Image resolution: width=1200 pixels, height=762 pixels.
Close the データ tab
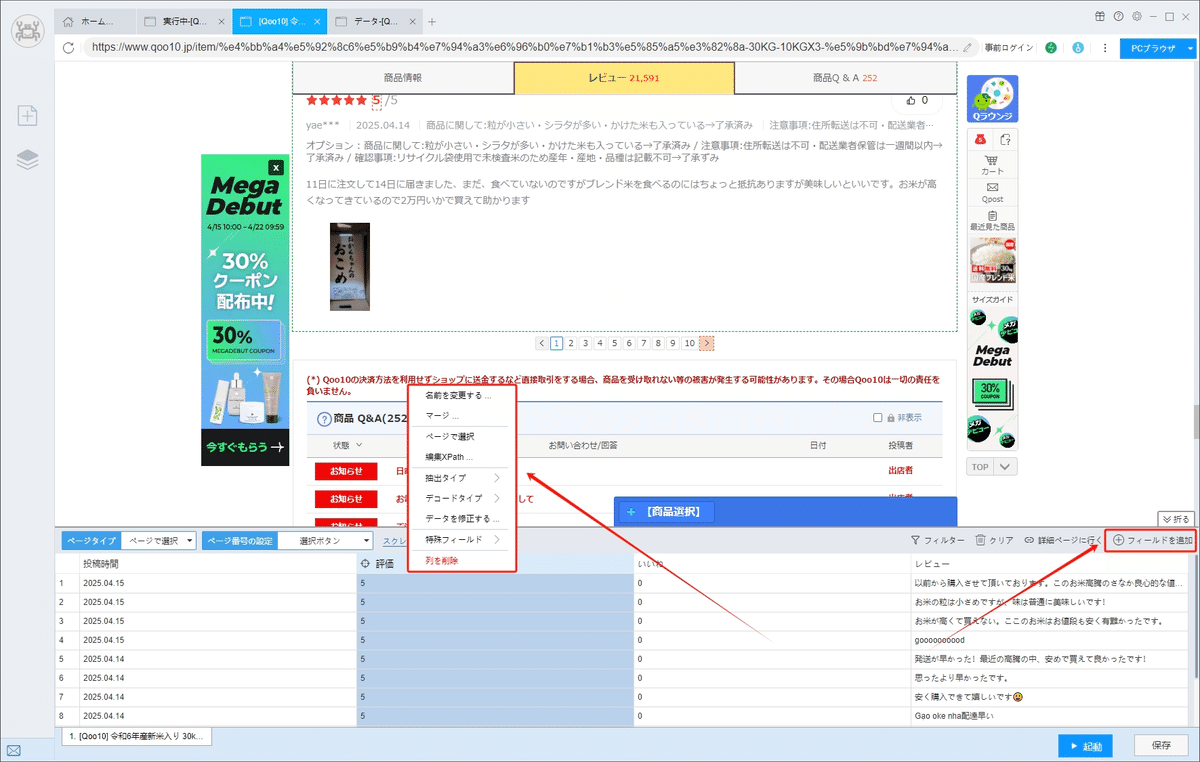pos(411,21)
